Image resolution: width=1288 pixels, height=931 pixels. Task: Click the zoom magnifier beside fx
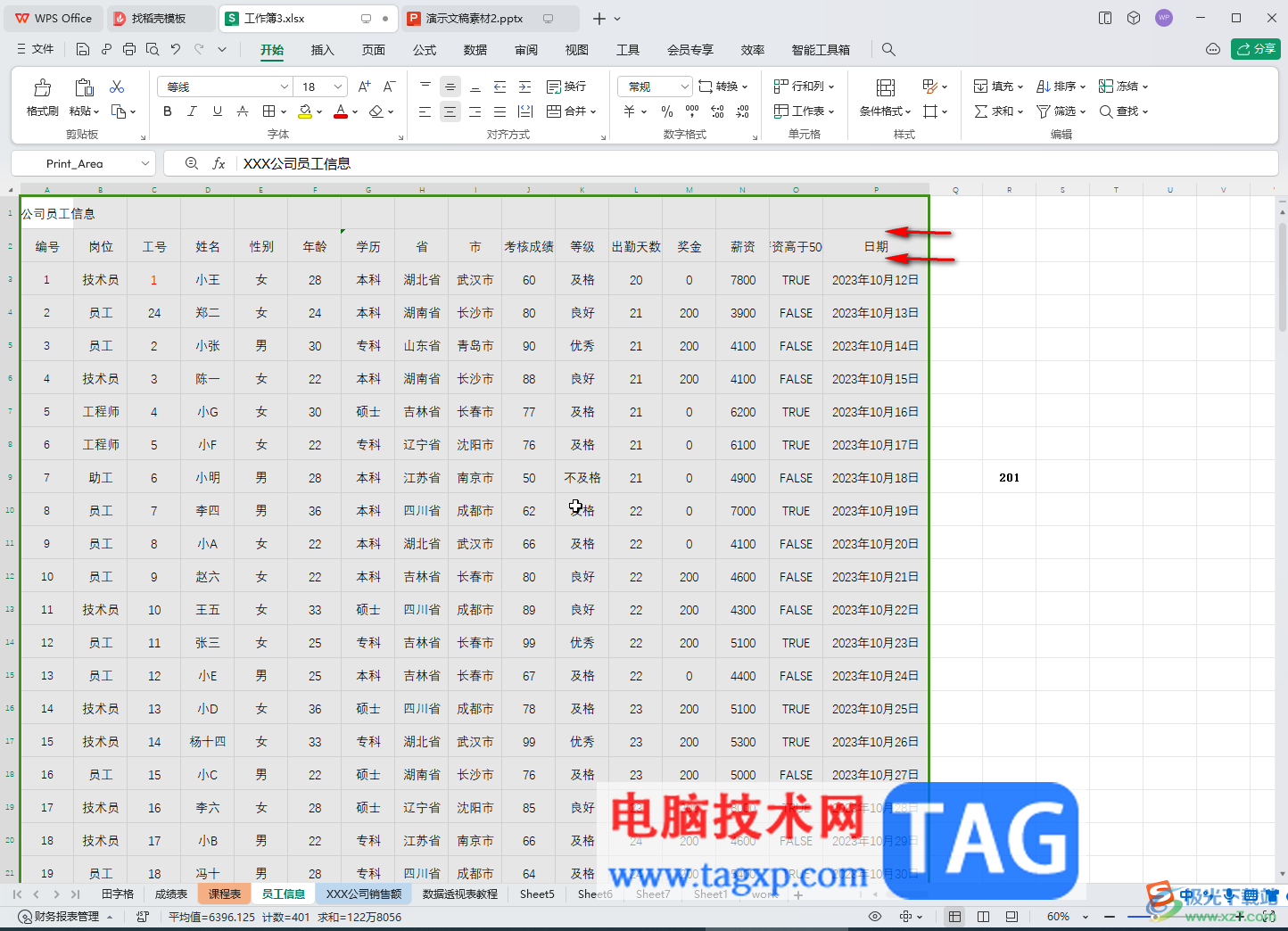191,163
